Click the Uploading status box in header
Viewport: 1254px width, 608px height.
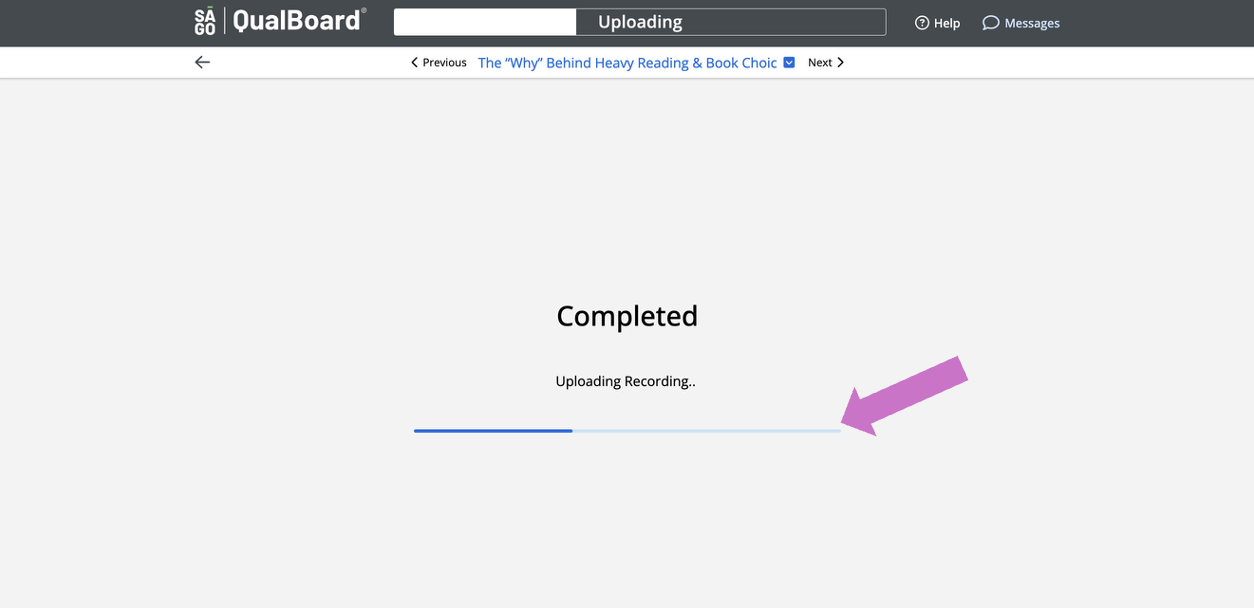[731, 22]
